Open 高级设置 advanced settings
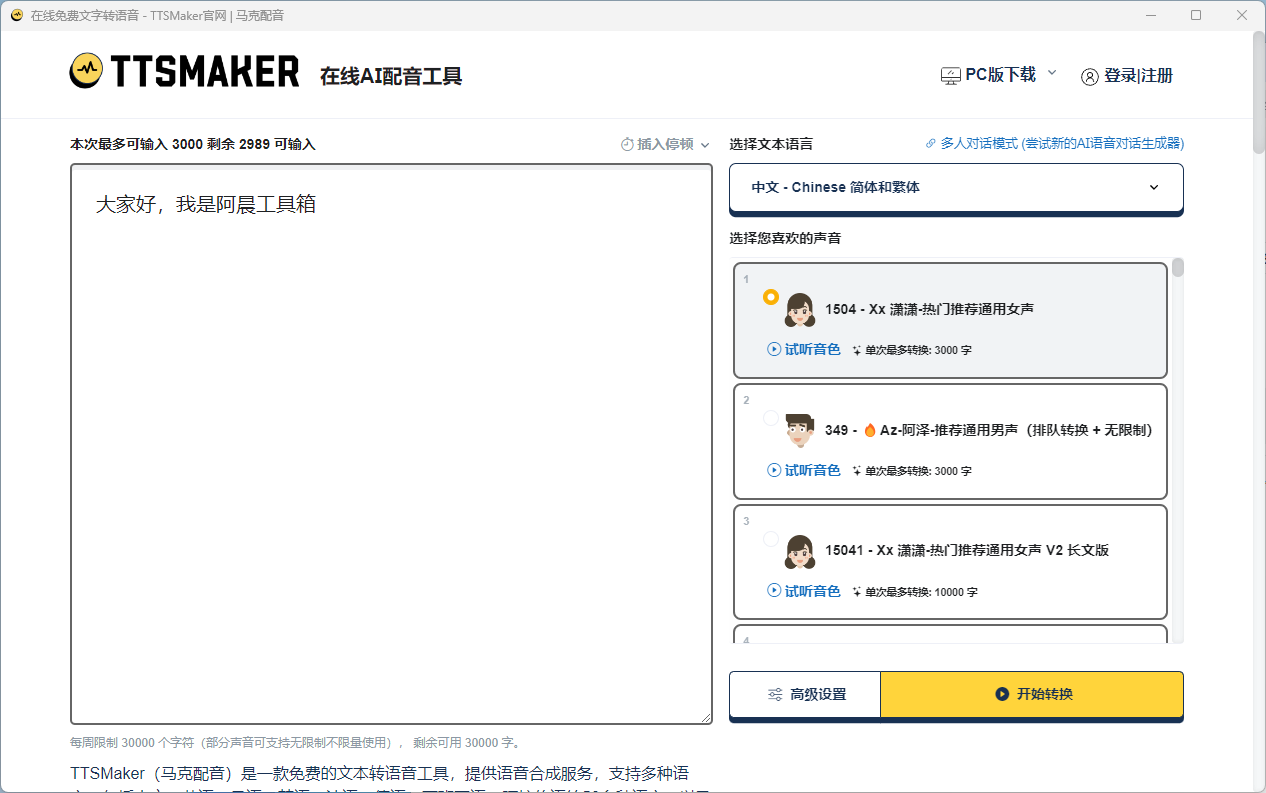 pos(805,694)
